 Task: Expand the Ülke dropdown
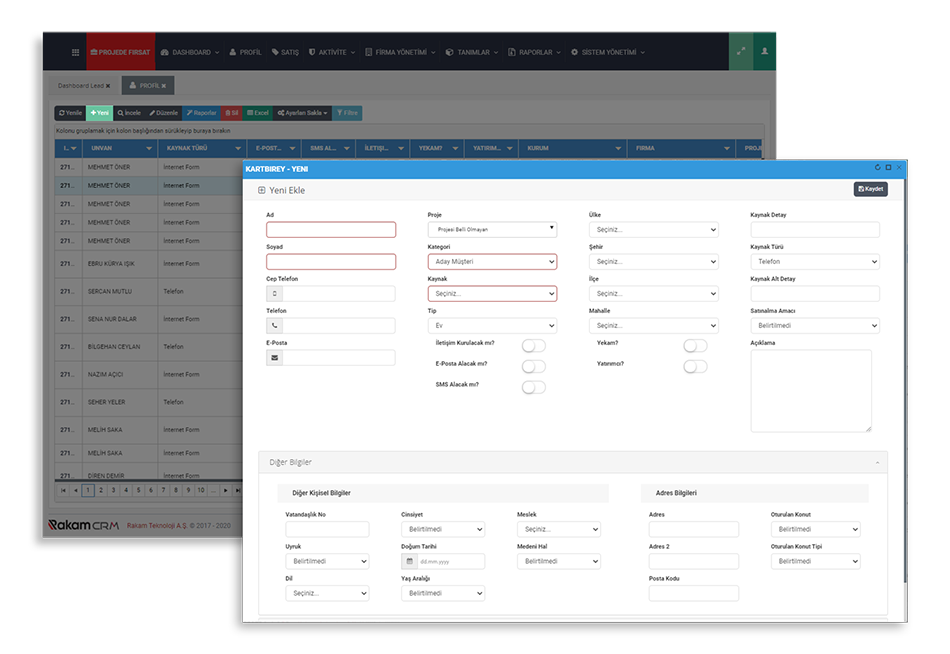coord(653,230)
